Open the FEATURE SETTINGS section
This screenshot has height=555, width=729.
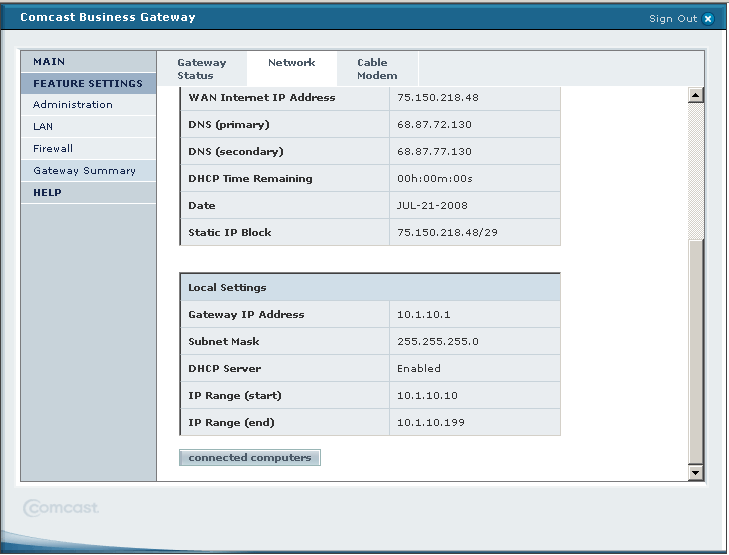coord(88,83)
